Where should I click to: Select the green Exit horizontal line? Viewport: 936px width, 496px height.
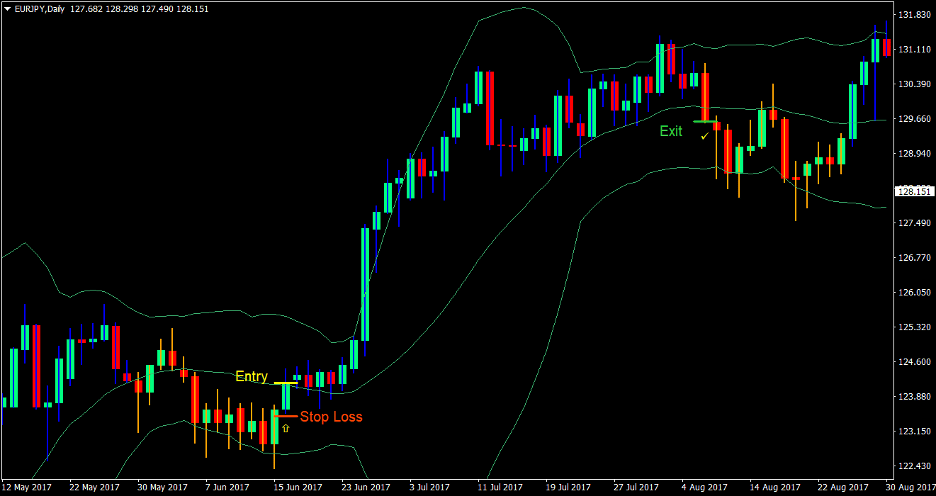(705, 121)
